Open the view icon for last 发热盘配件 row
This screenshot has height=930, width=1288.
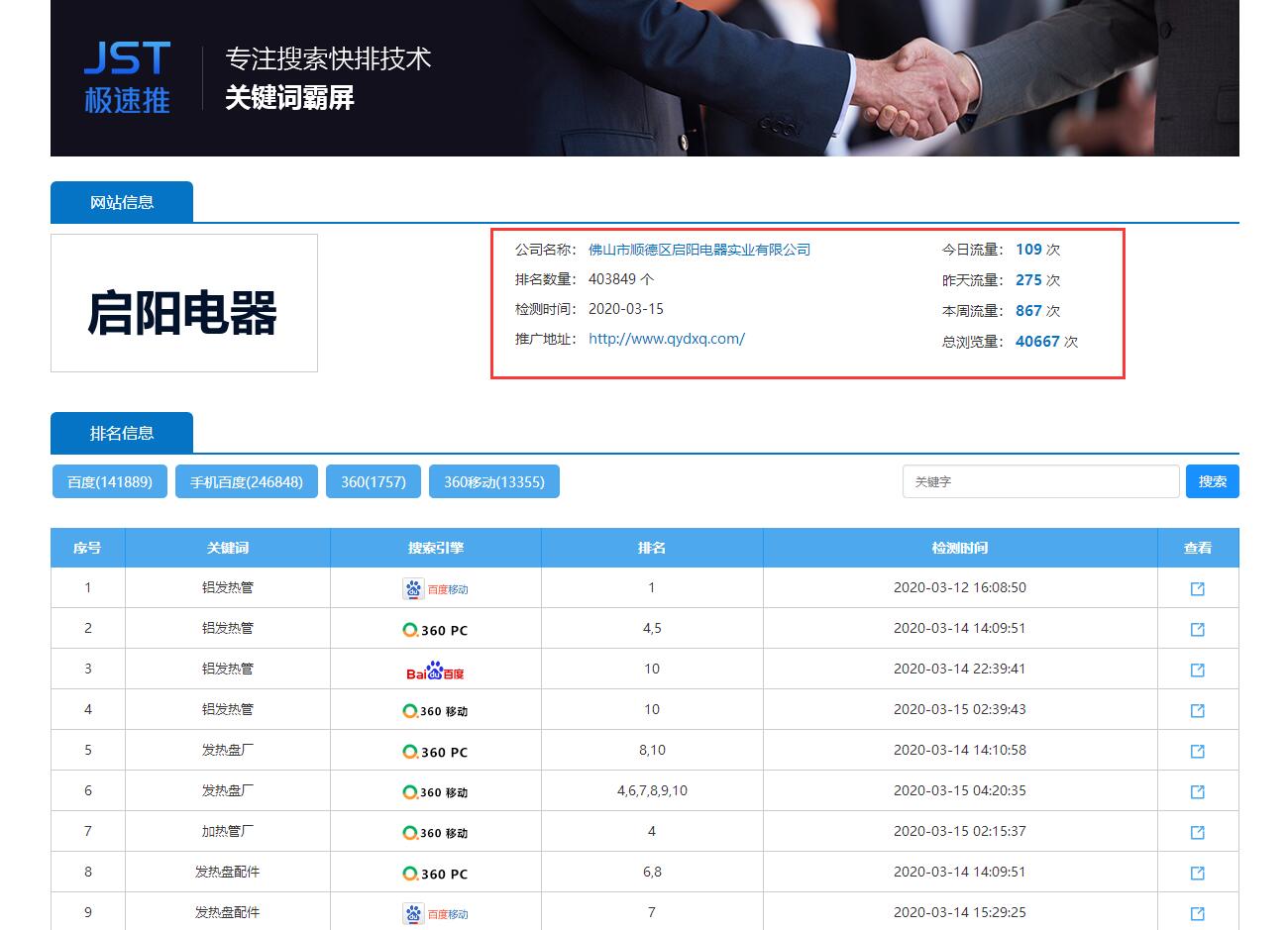click(1197, 912)
